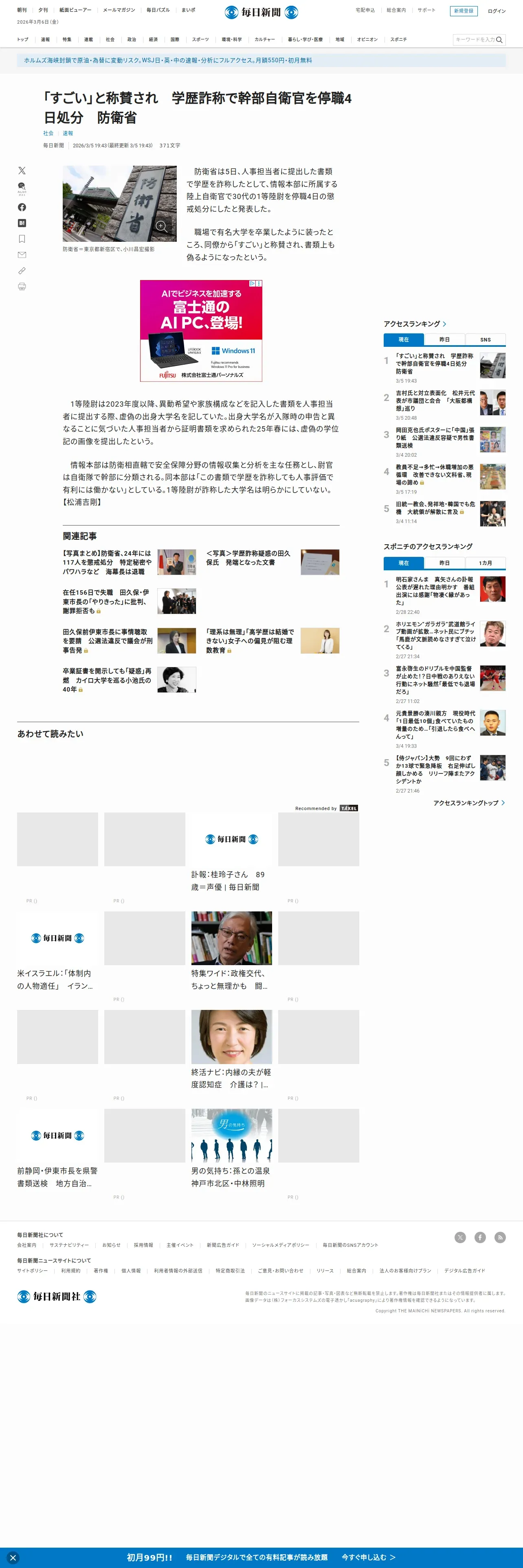Open footer link 採用情報
Screen dimensions: 523x1568
143,1245
